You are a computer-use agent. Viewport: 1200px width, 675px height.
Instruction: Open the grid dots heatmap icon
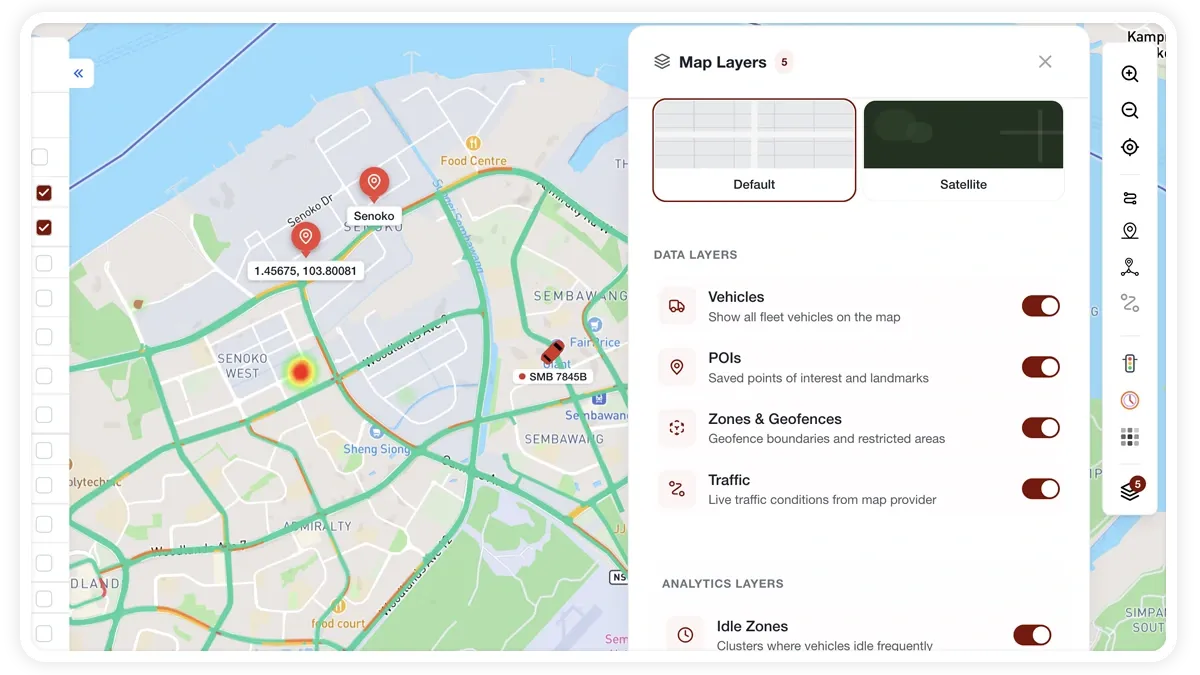click(1130, 437)
